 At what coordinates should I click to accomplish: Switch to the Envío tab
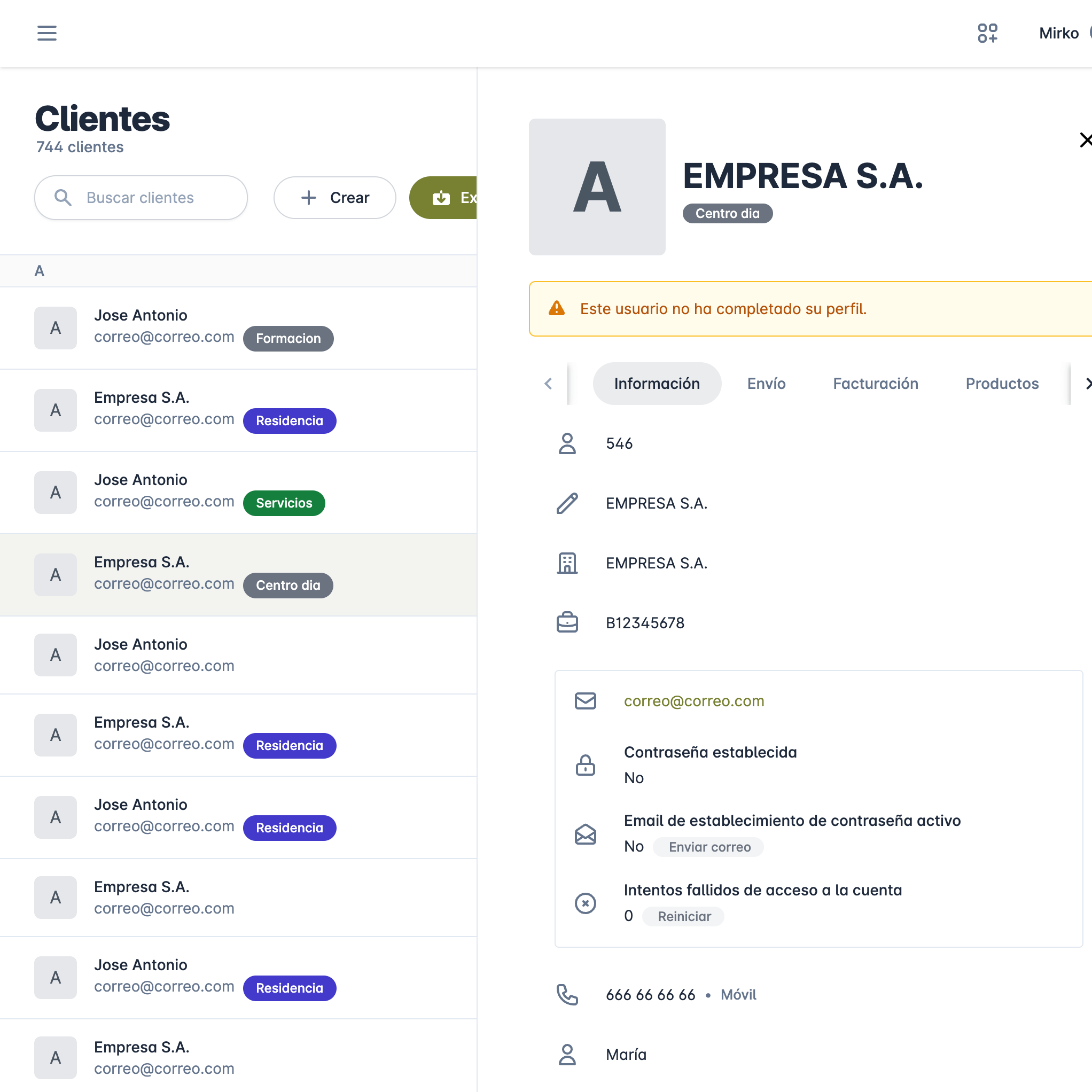click(x=766, y=384)
